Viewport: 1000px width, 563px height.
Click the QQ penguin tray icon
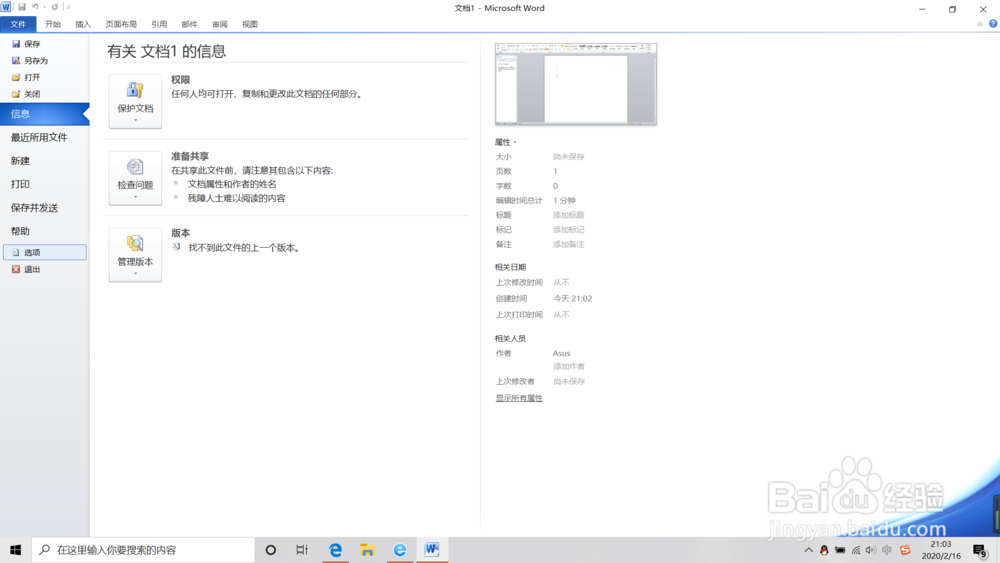pos(824,550)
